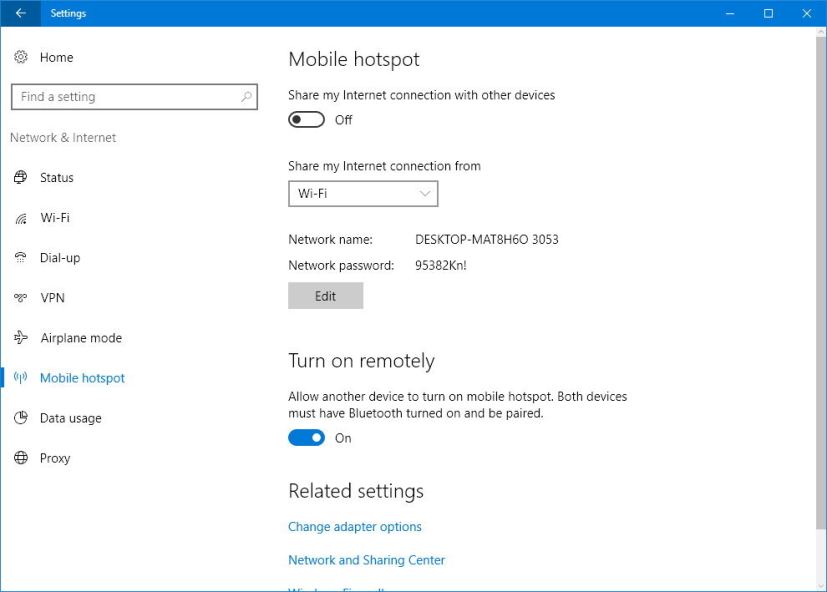Maximize the Settings window
Image resolution: width=827 pixels, height=592 pixels.
point(768,13)
